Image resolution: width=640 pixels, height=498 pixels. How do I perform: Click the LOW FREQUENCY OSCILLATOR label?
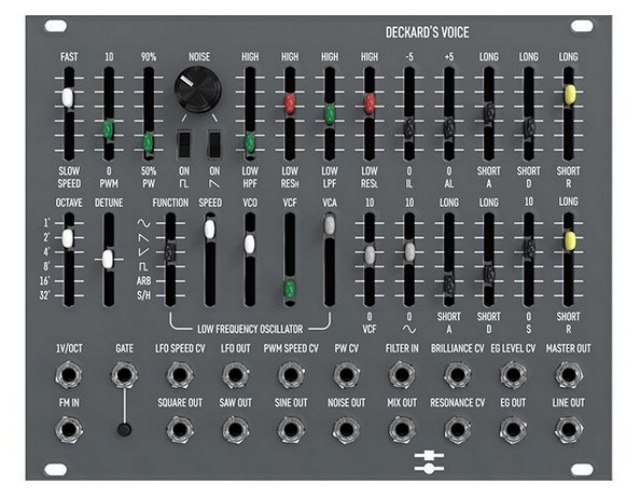coord(250,329)
